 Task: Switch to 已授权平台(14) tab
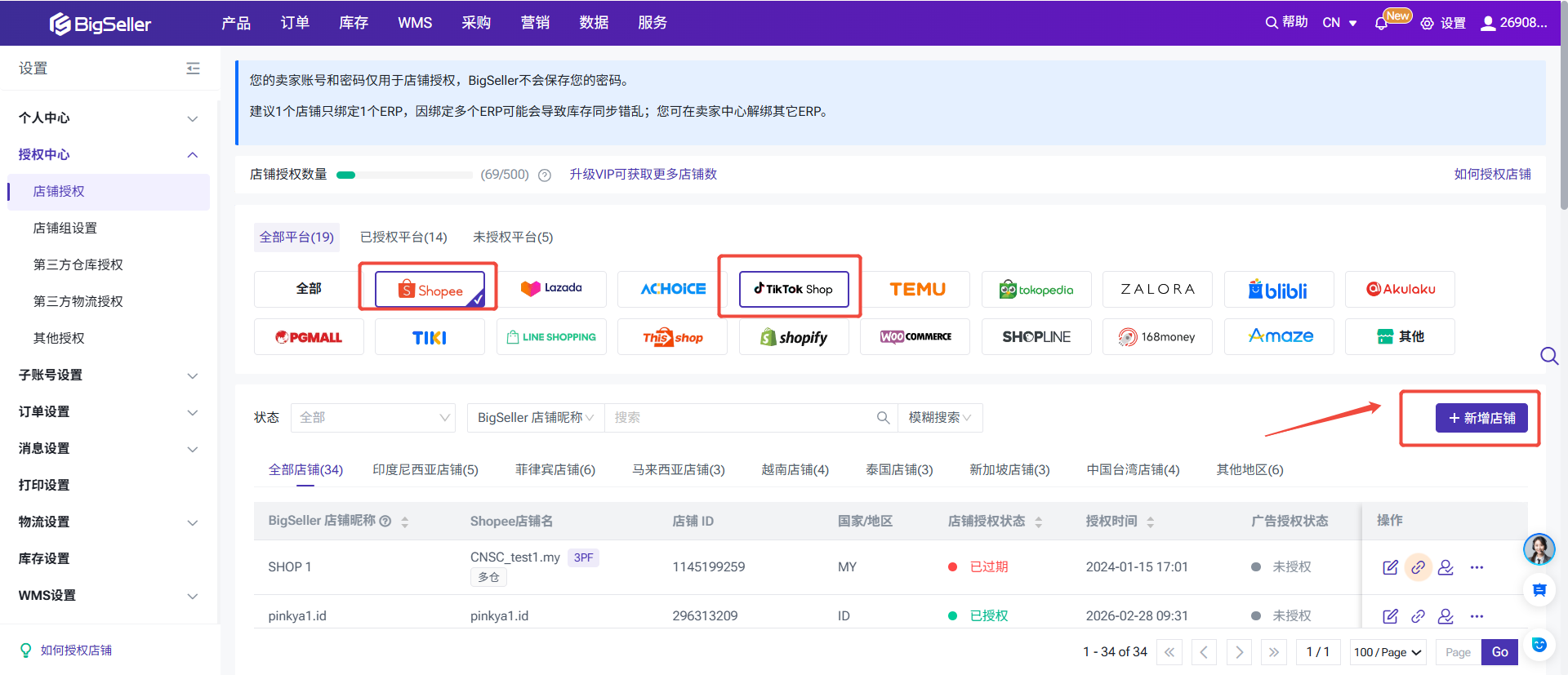point(403,238)
